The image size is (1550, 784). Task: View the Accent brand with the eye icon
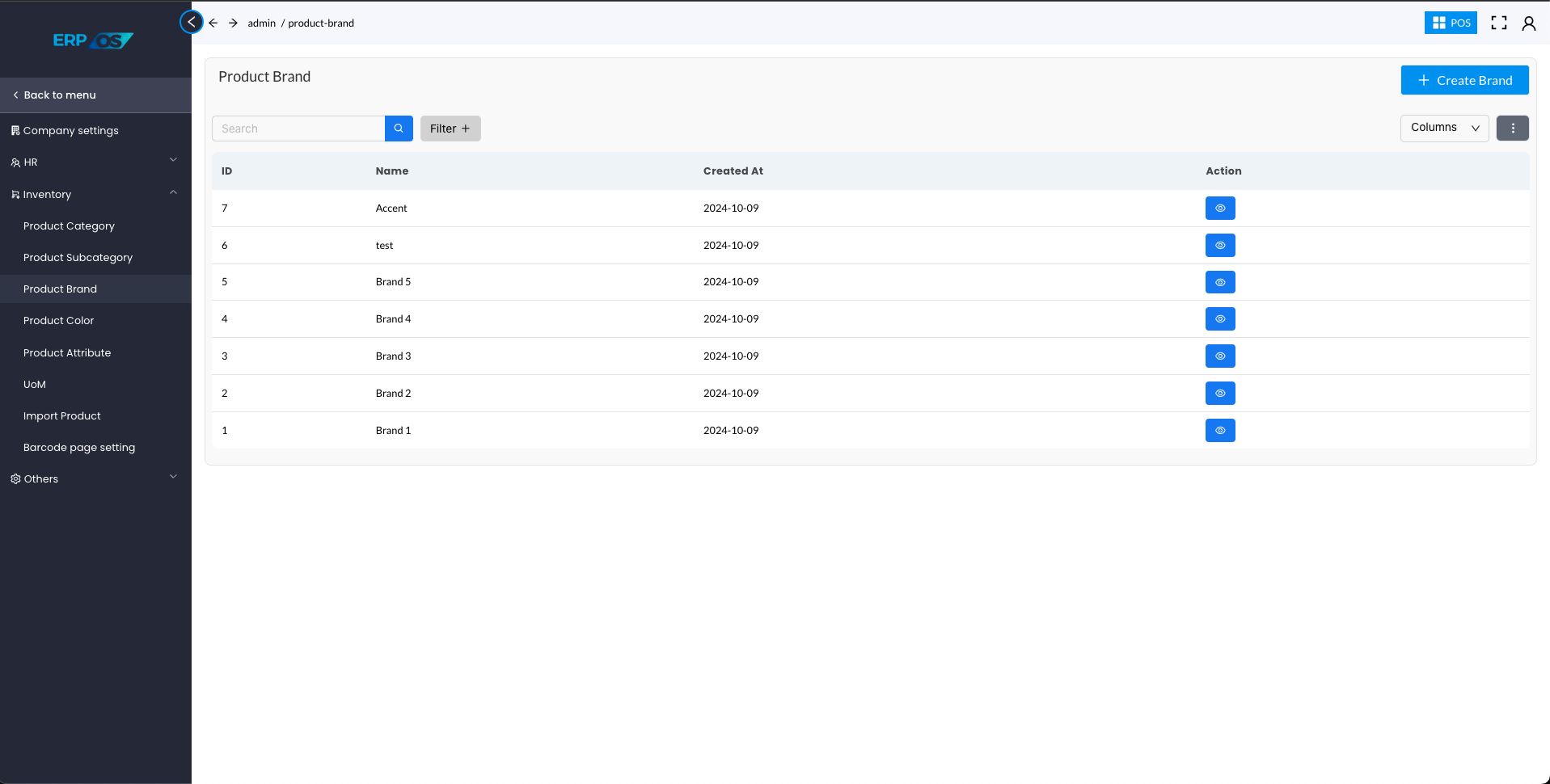[x=1220, y=209]
